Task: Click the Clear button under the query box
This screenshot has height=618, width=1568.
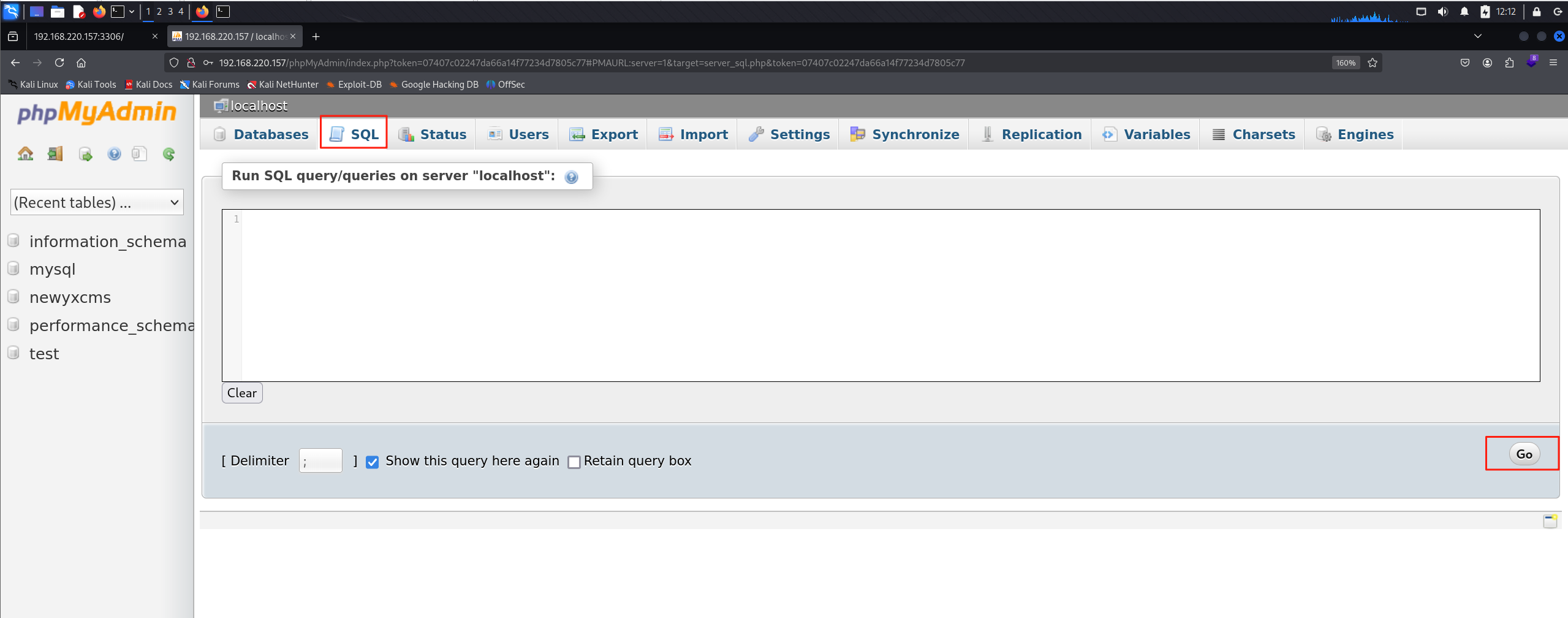Action: click(242, 393)
